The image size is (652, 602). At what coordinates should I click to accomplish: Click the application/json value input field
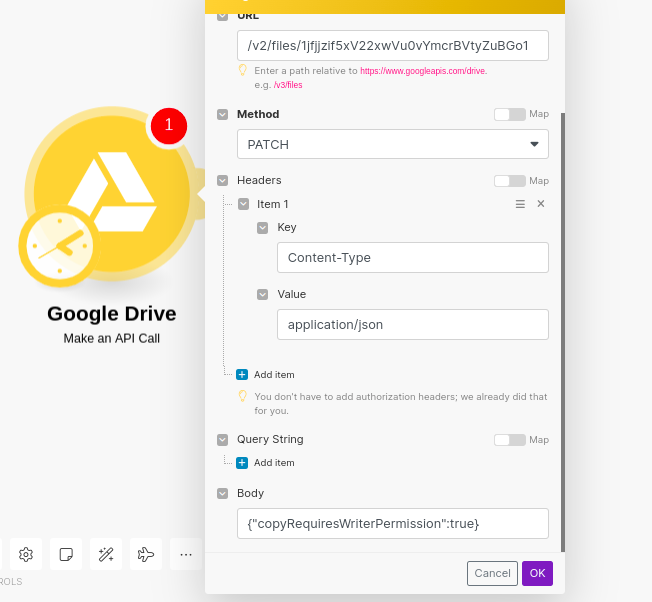pyautogui.click(x=413, y=324)
